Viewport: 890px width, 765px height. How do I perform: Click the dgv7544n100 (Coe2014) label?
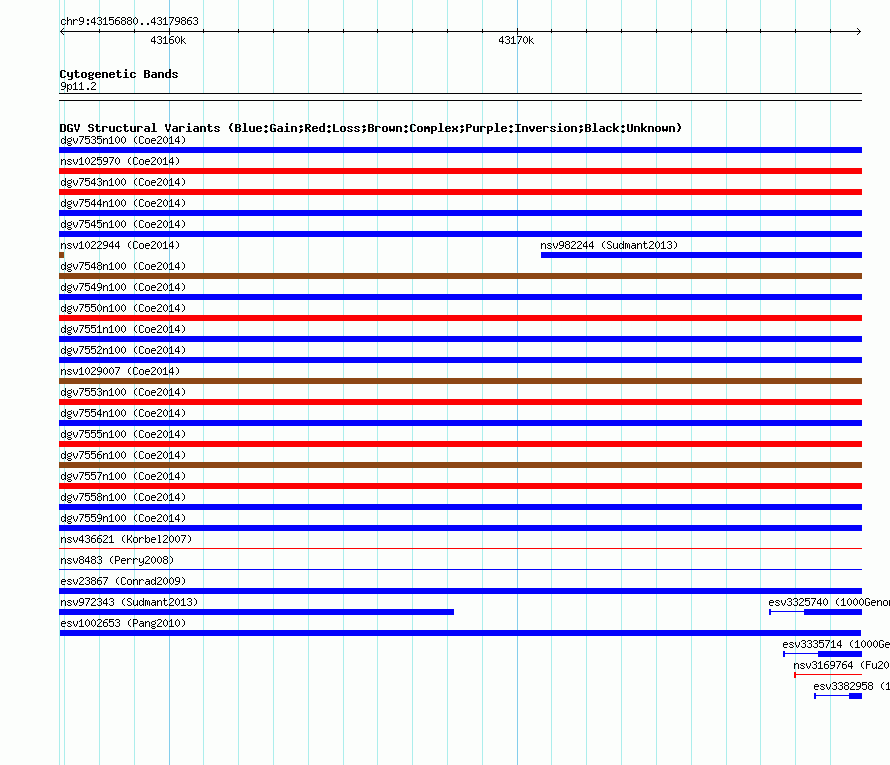(x=123, y=203)
